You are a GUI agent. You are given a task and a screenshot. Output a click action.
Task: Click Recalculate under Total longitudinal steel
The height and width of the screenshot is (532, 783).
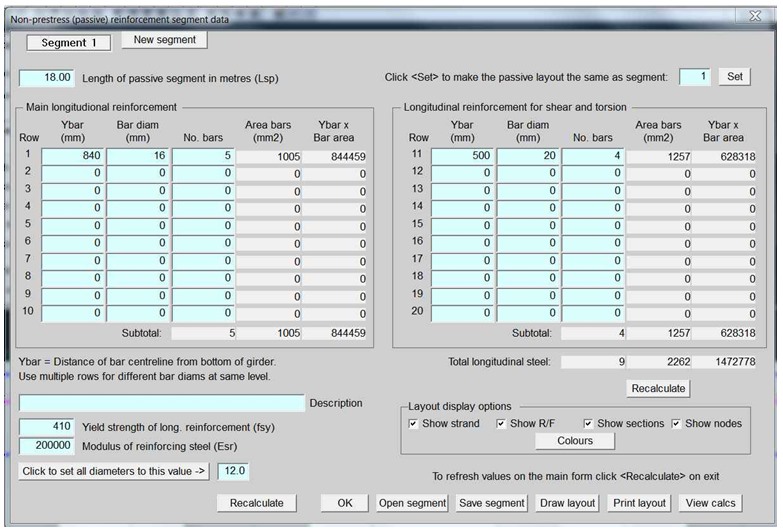pyautogui.click(x=658, y=389)
